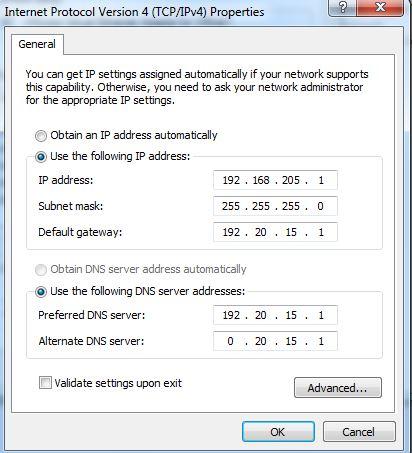Click into the Subnet mask field
412x453 pixels.
pyautogui.click(x=275, y=206)
